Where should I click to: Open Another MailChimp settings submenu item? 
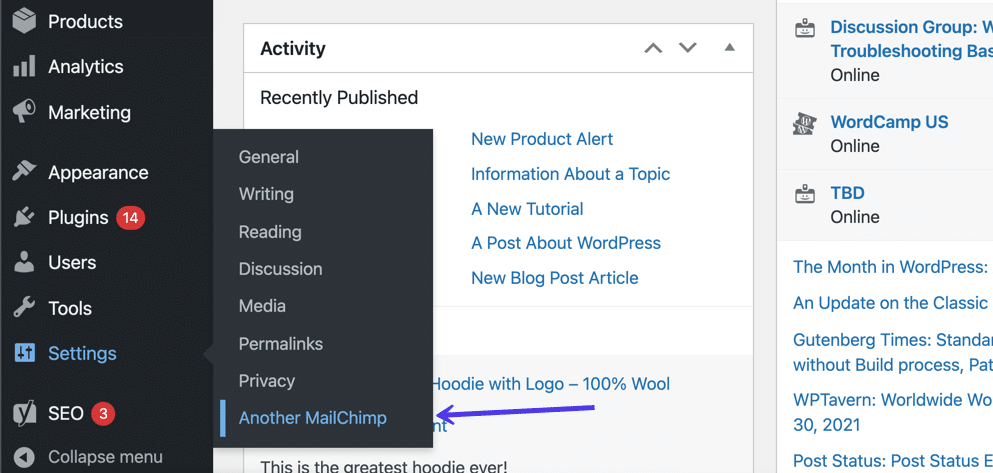(312, 418)
